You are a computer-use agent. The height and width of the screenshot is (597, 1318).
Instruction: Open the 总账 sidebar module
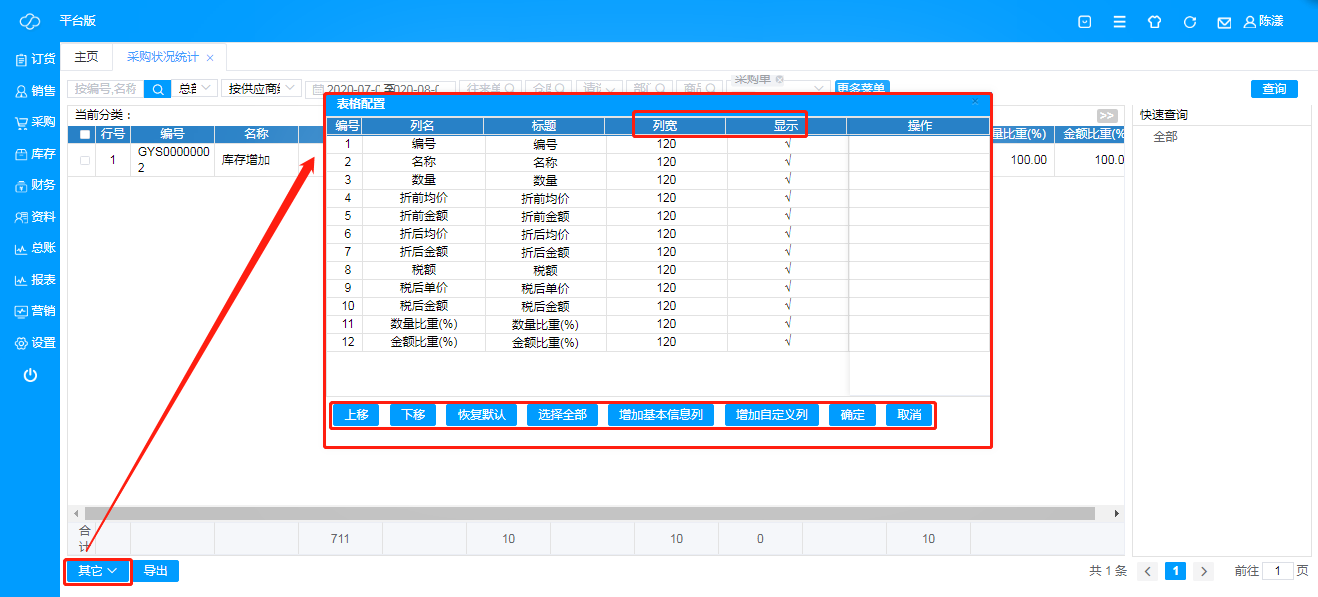(x=35, y=248)
